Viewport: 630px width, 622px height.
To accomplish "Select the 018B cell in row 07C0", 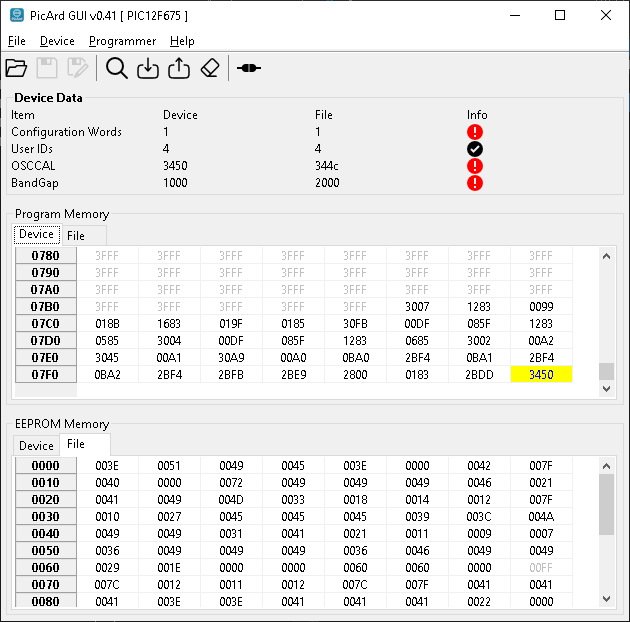I will point(107,323).
